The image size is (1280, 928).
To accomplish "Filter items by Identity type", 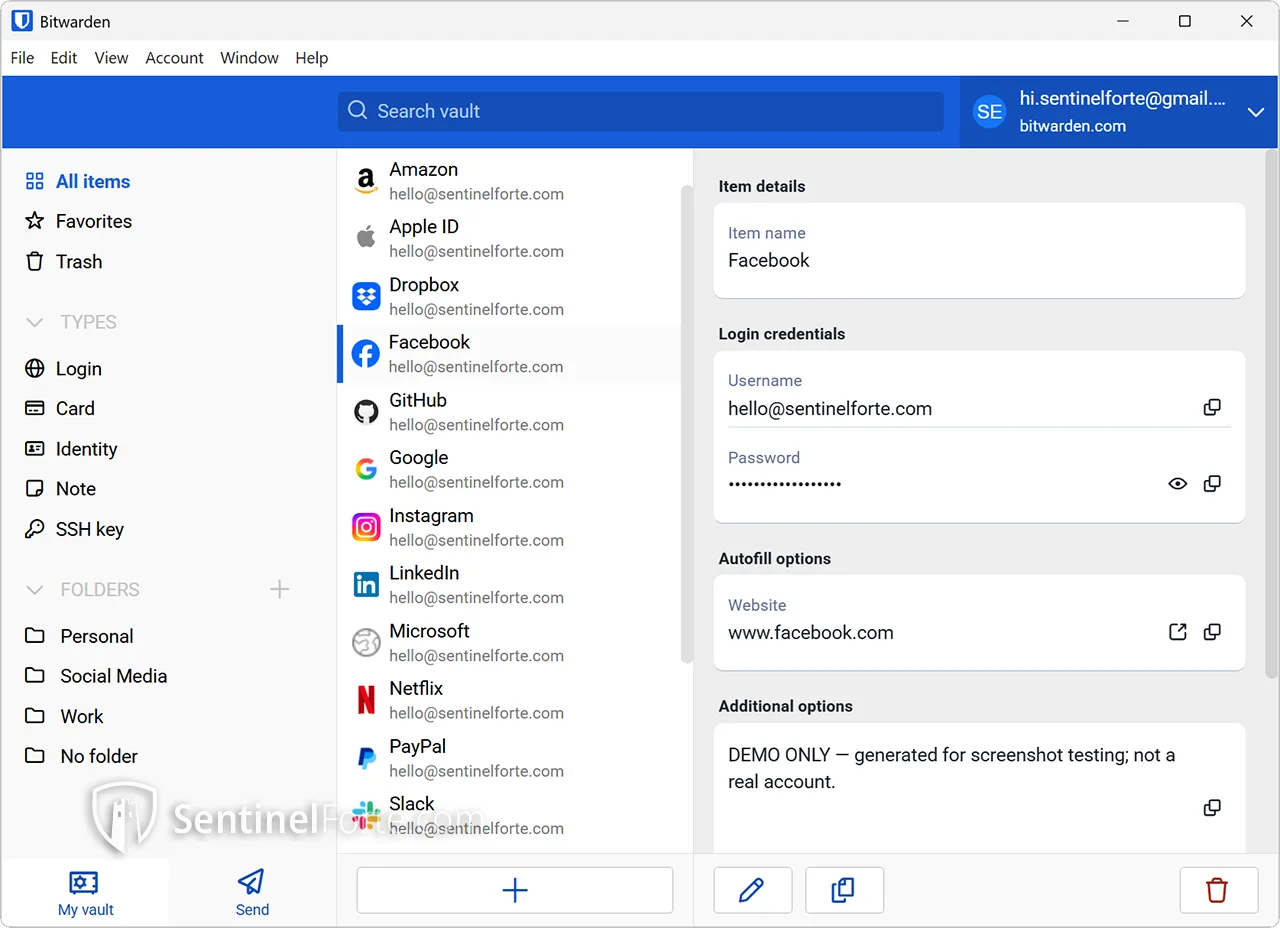I will click(71, 449).
